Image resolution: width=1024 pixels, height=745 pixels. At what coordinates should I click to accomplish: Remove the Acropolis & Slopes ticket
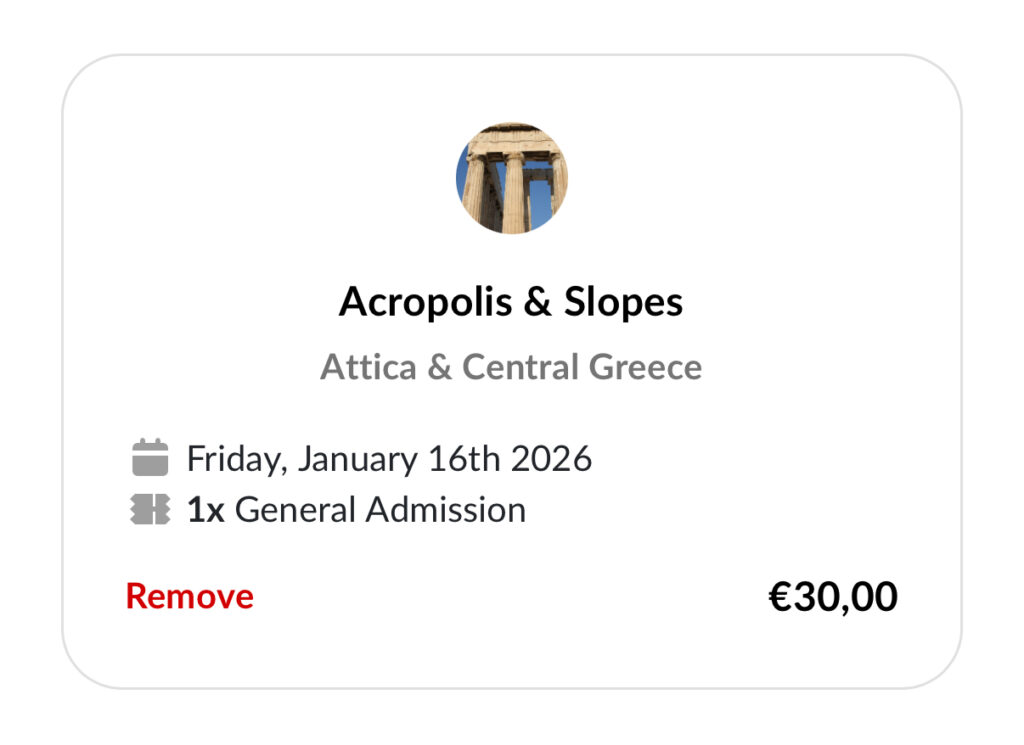pos(190,596)
